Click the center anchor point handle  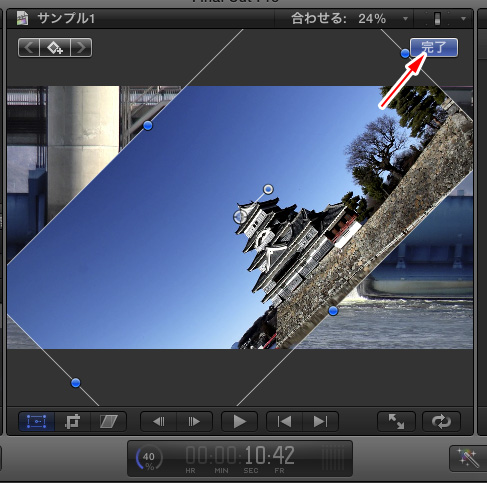240,217
